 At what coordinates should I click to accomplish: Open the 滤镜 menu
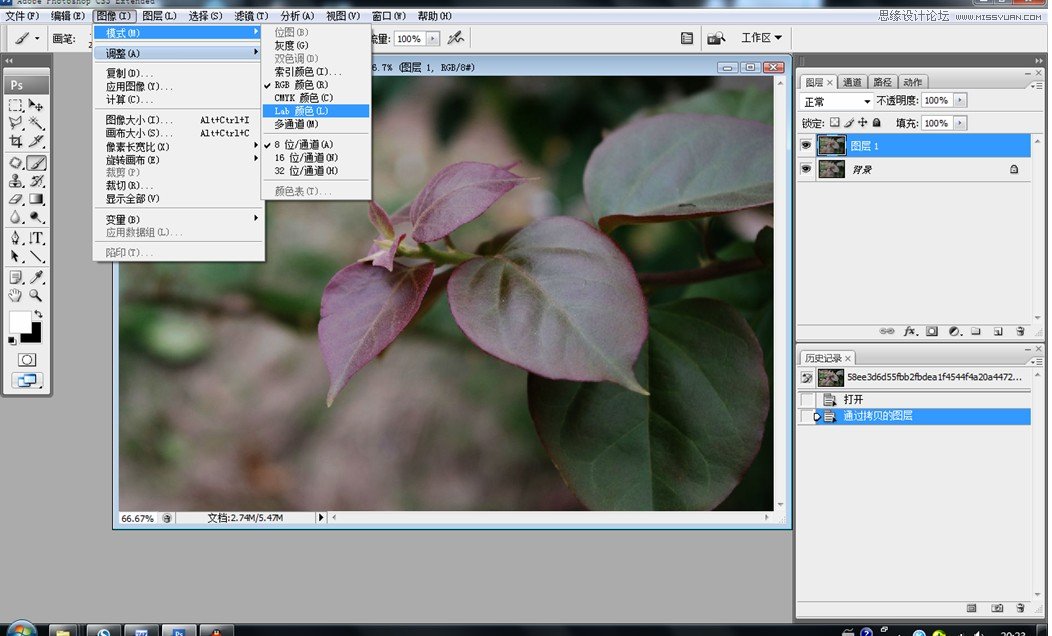point(251,16)
